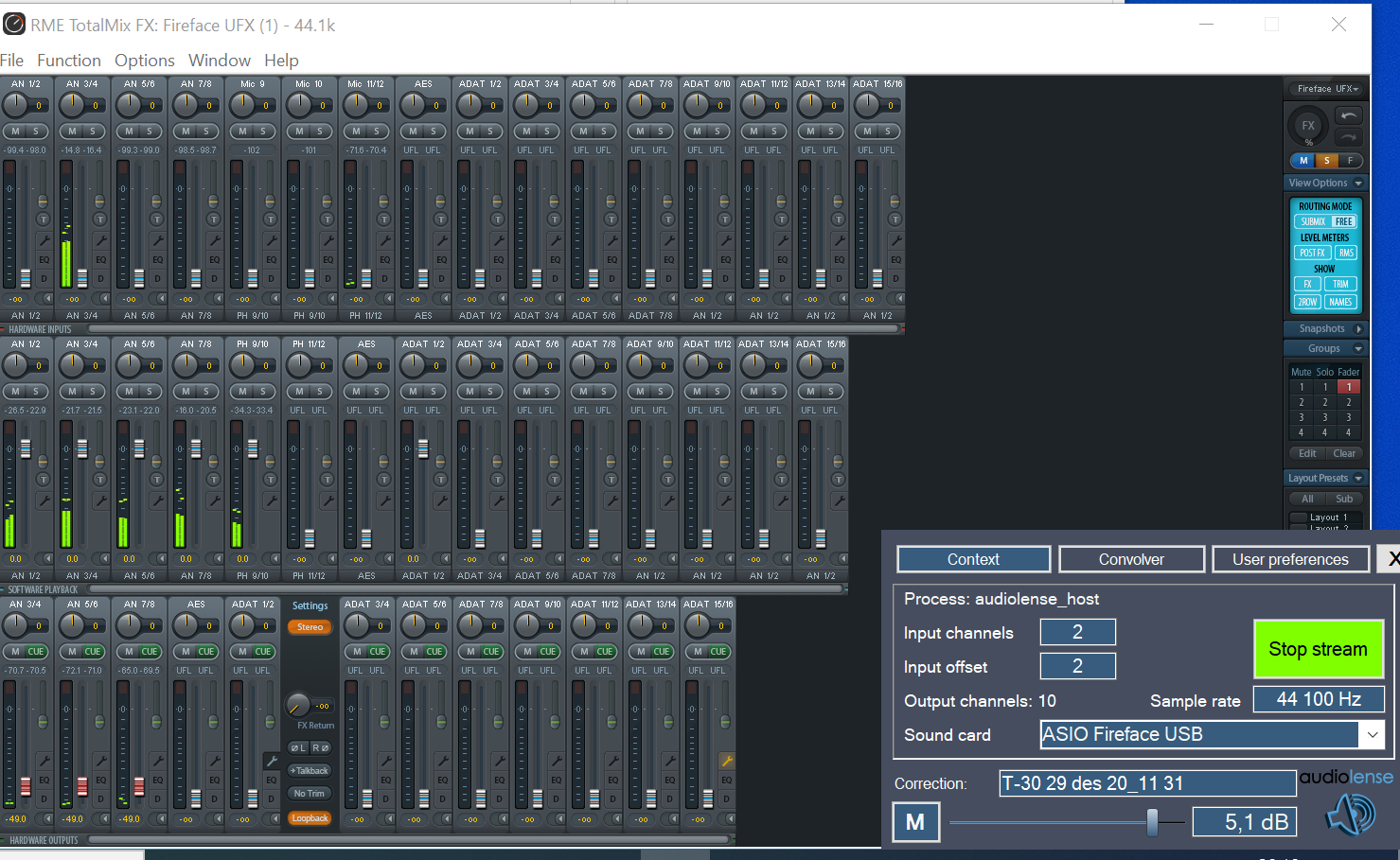The height and width of the screenshot is (860, 1400).
Task: Click the Redo arrow in the control strip
Action: pyautogui.click(x=1349, y=137)
